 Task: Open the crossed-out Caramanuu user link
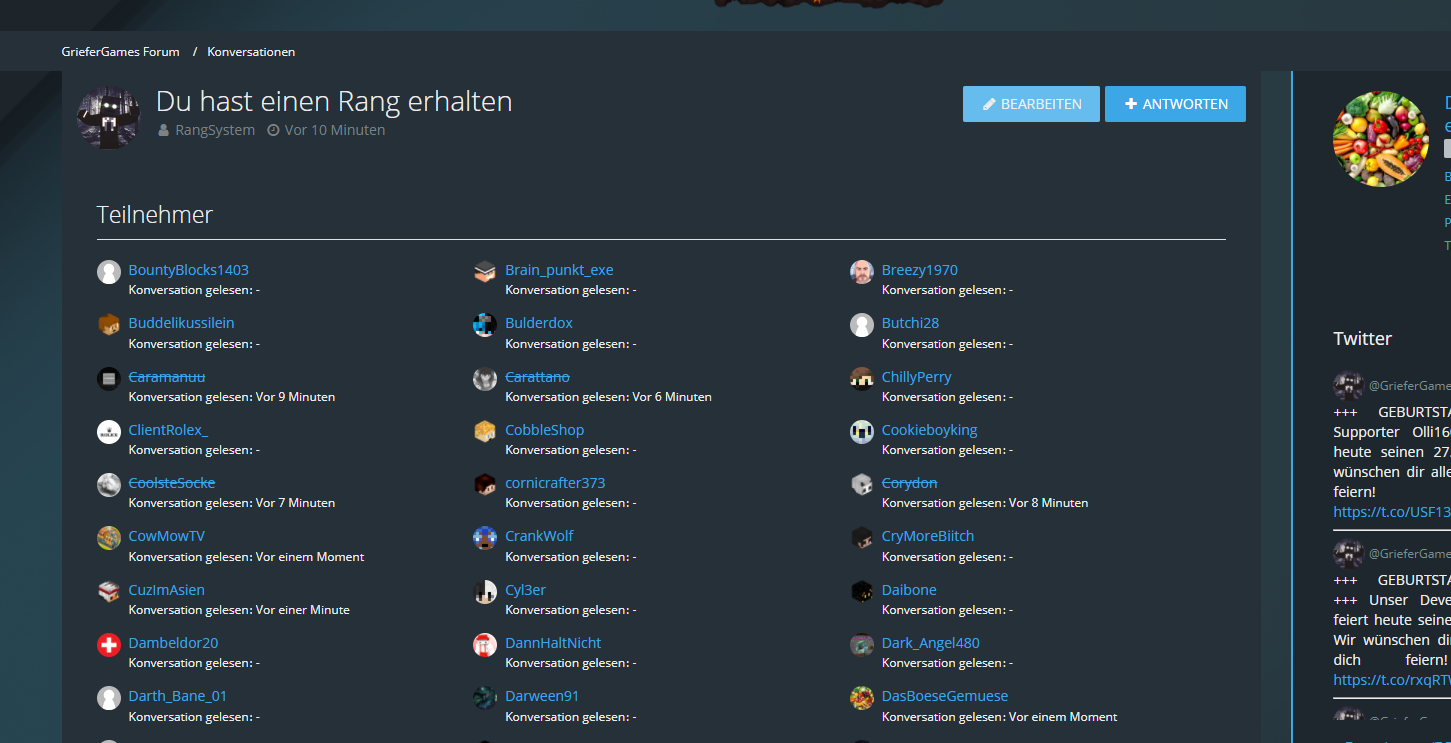[167, 376]
